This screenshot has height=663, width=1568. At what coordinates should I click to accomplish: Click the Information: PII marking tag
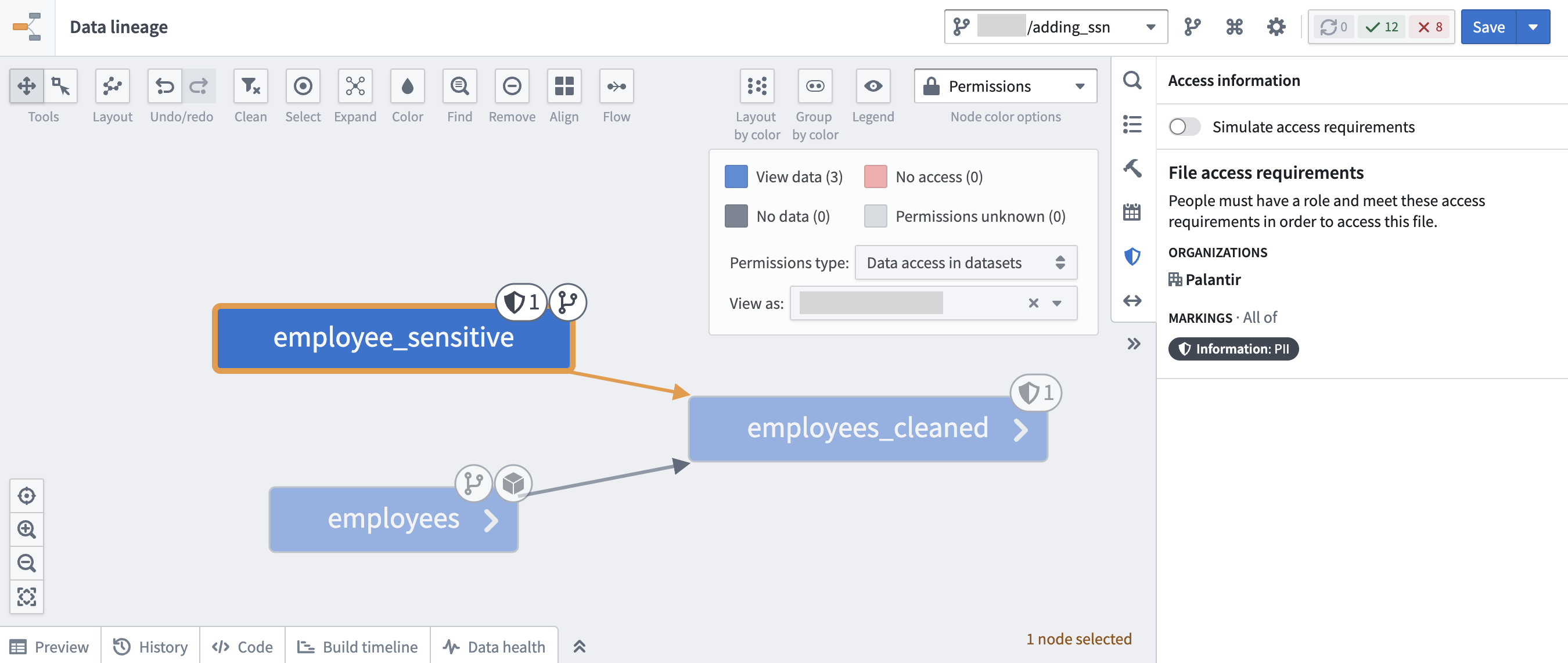(1233, 348)
